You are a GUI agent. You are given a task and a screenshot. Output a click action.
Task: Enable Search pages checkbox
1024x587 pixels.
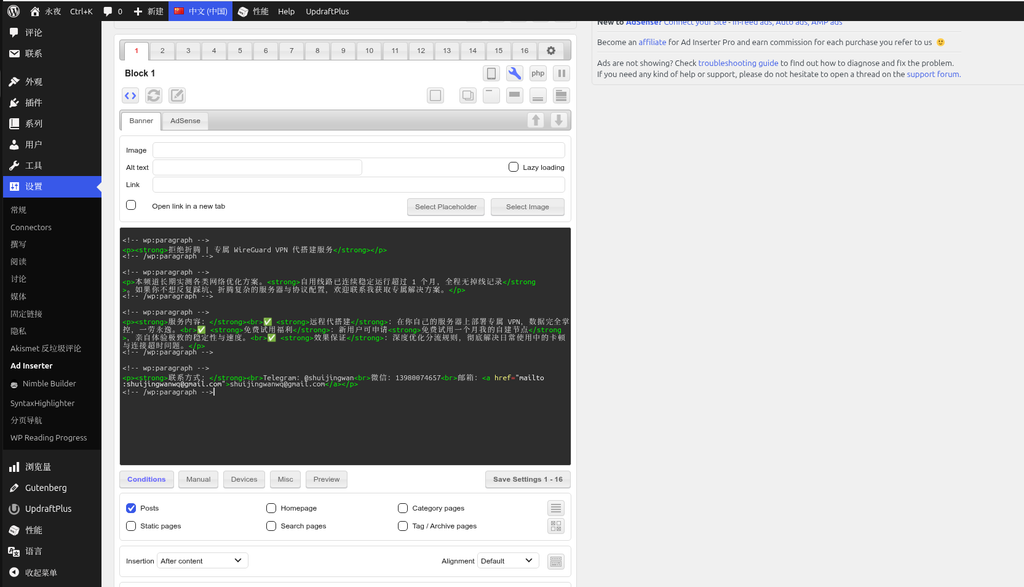(x=271, y=526)
